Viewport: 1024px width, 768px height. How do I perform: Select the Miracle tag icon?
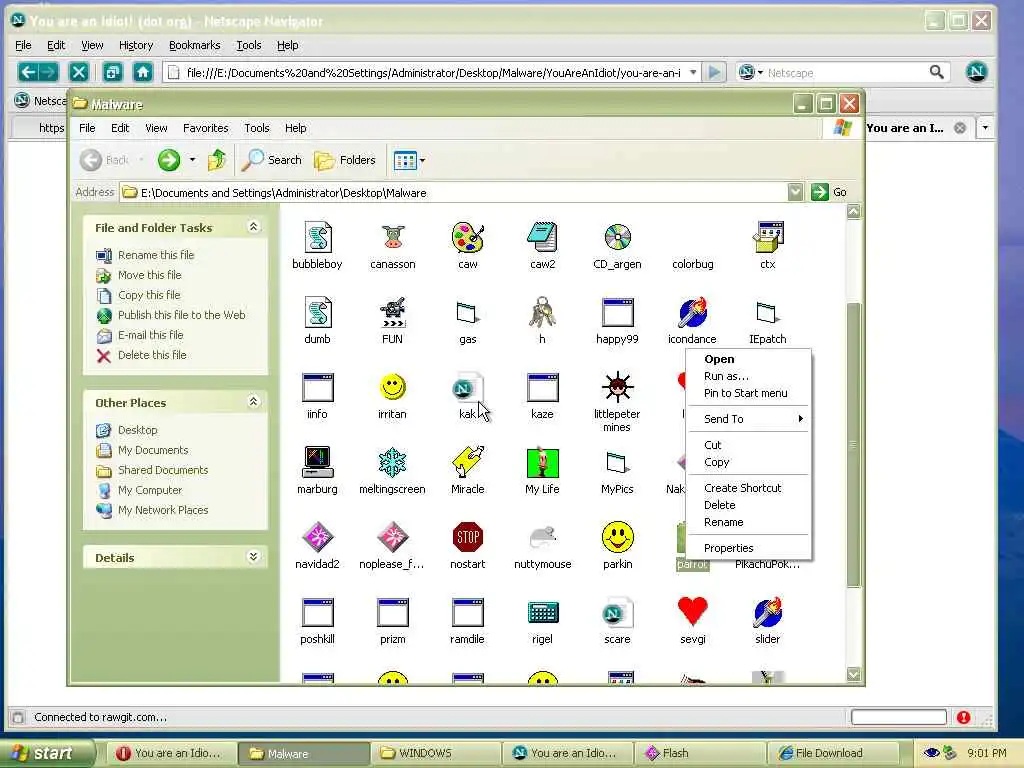point(468,462)
